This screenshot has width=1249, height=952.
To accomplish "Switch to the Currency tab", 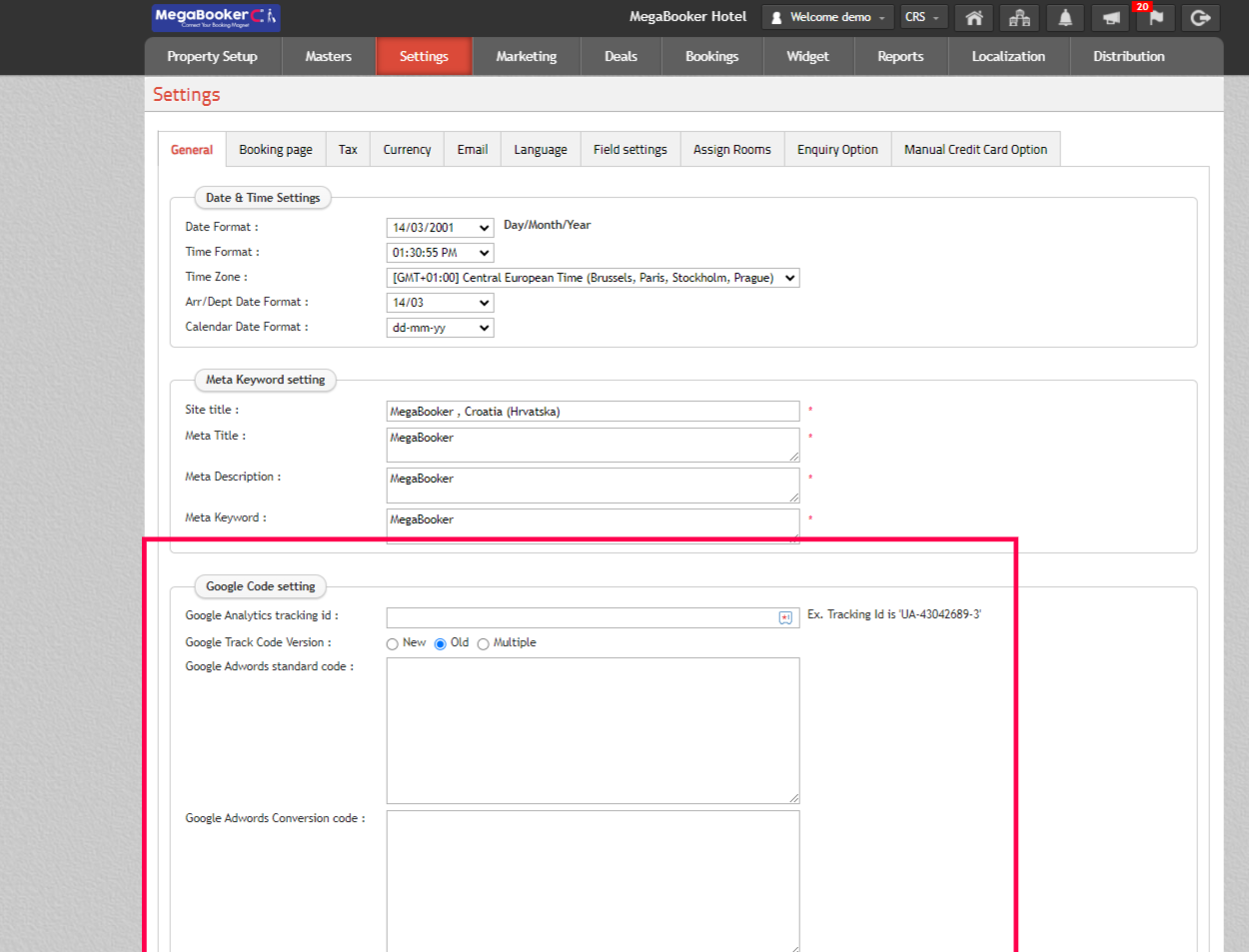I will click(407, 150).
